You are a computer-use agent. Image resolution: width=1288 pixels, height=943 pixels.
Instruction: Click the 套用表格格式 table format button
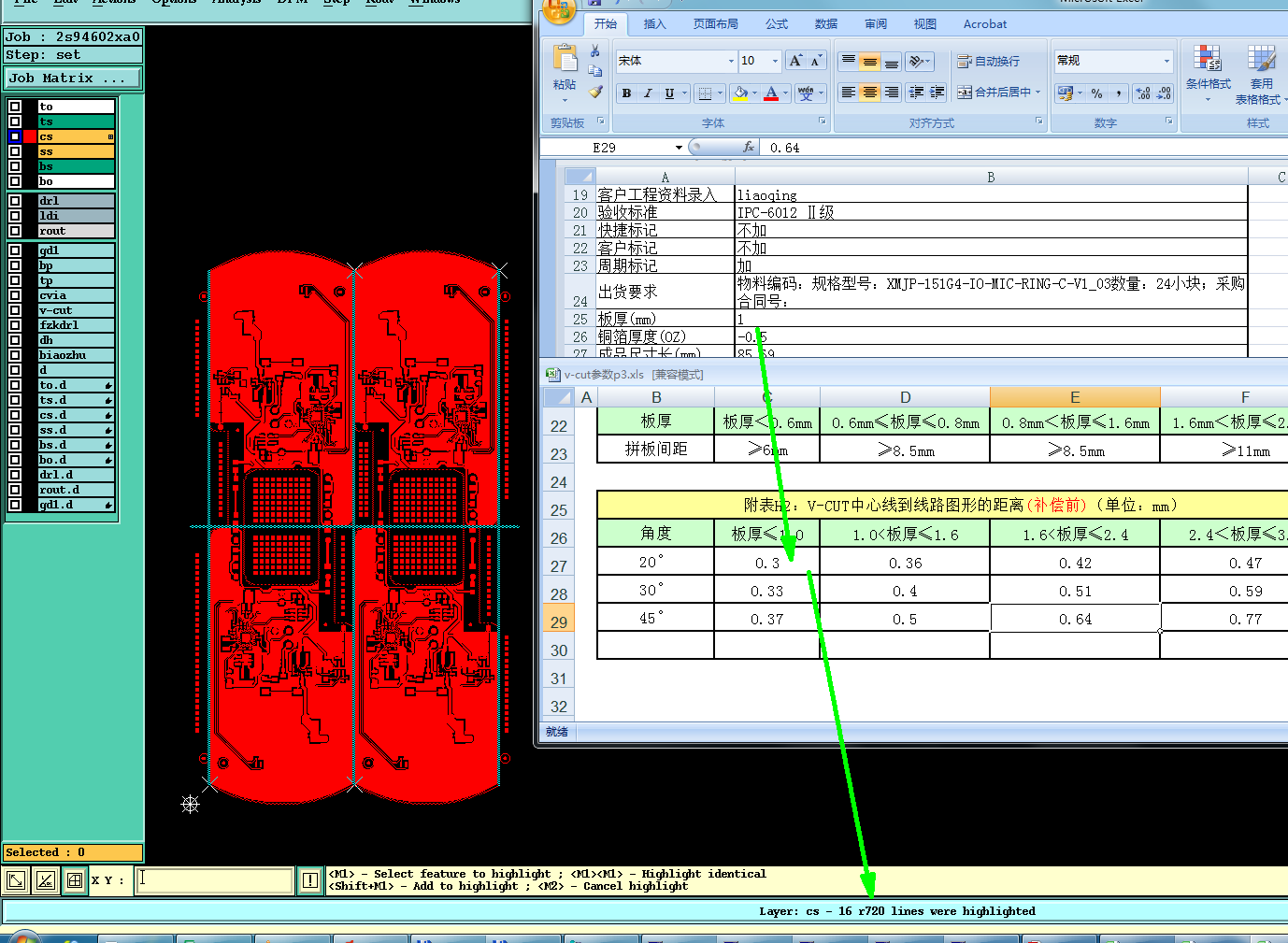(1261, 75)
